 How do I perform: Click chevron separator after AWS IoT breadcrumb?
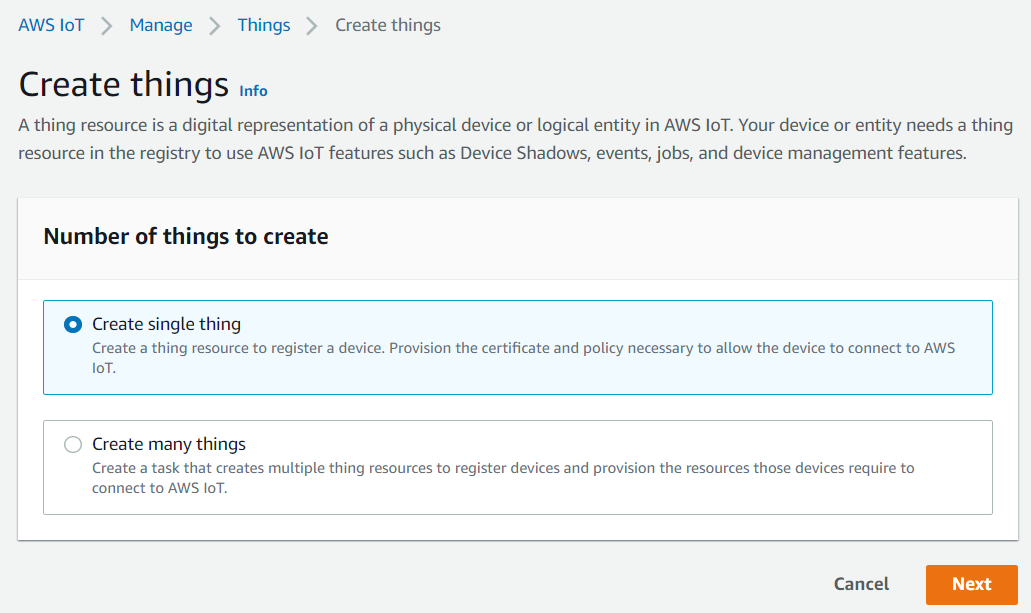pos(107,26)
